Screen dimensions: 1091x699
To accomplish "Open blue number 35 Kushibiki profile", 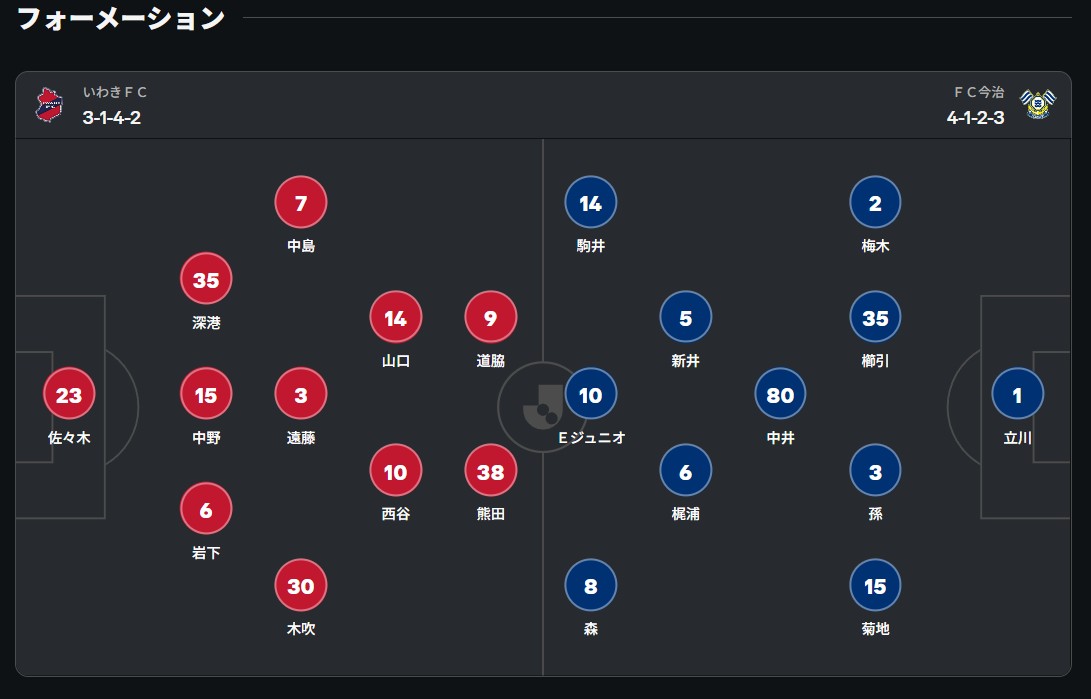I will pyautogui.click(x=875, y=318).
